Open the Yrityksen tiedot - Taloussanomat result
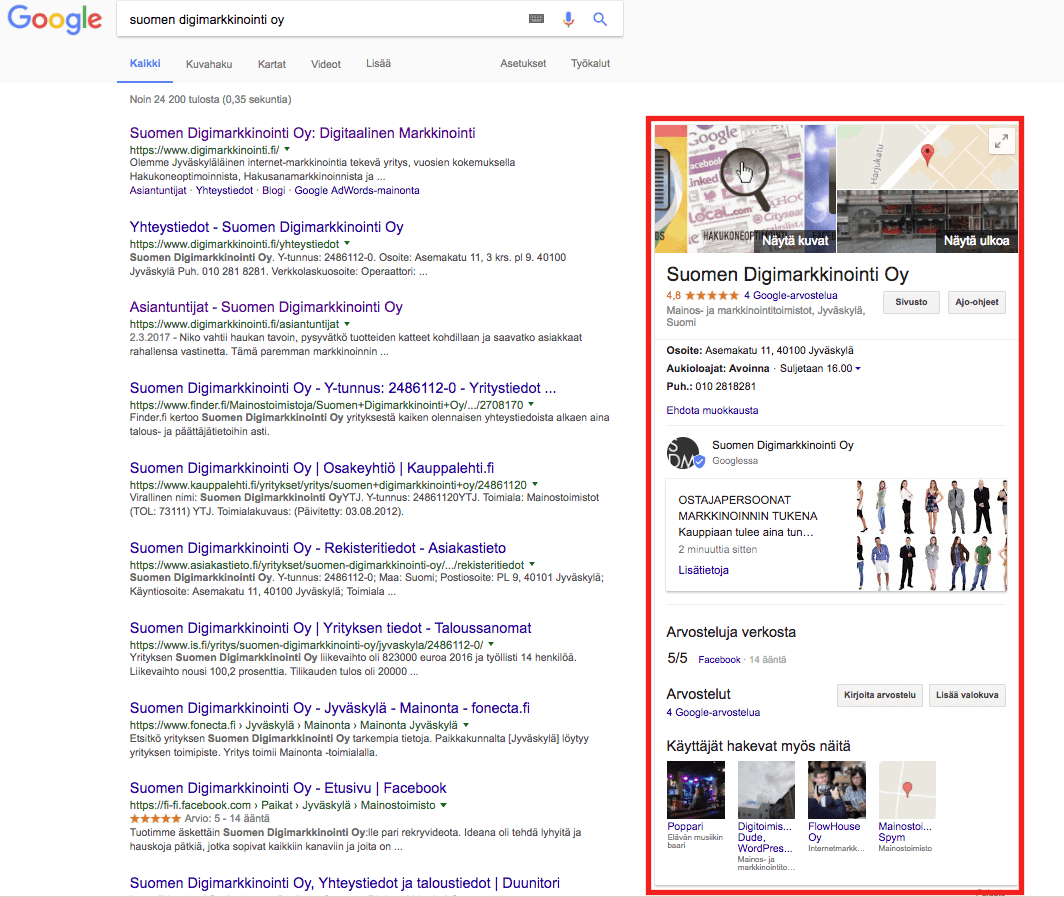The width and height of the screenshot is (1064, 897). point(330,628)
